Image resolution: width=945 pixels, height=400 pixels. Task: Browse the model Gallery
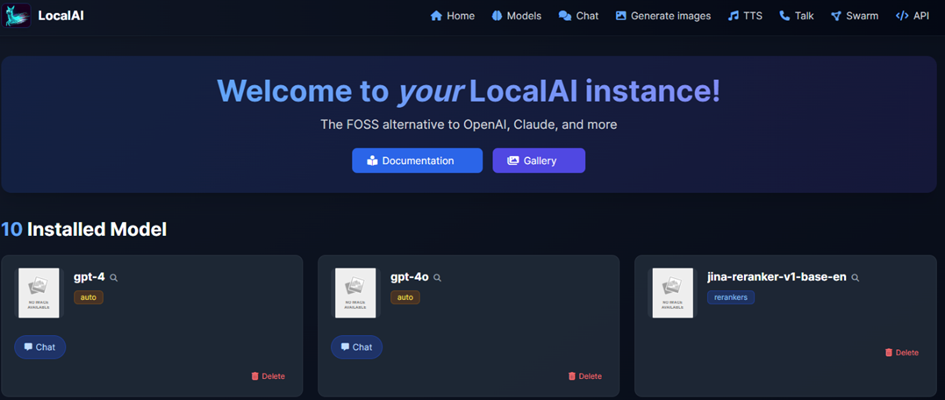(538, 161)
